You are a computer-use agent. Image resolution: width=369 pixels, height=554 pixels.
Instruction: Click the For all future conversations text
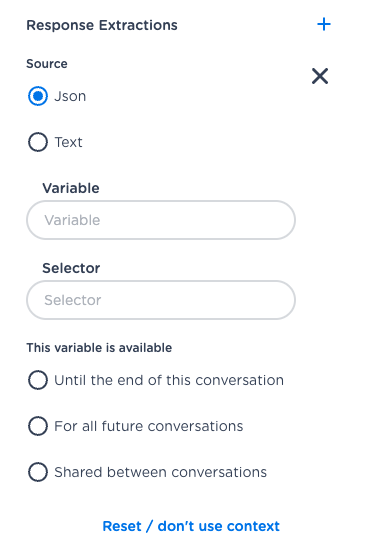point(148,426)
